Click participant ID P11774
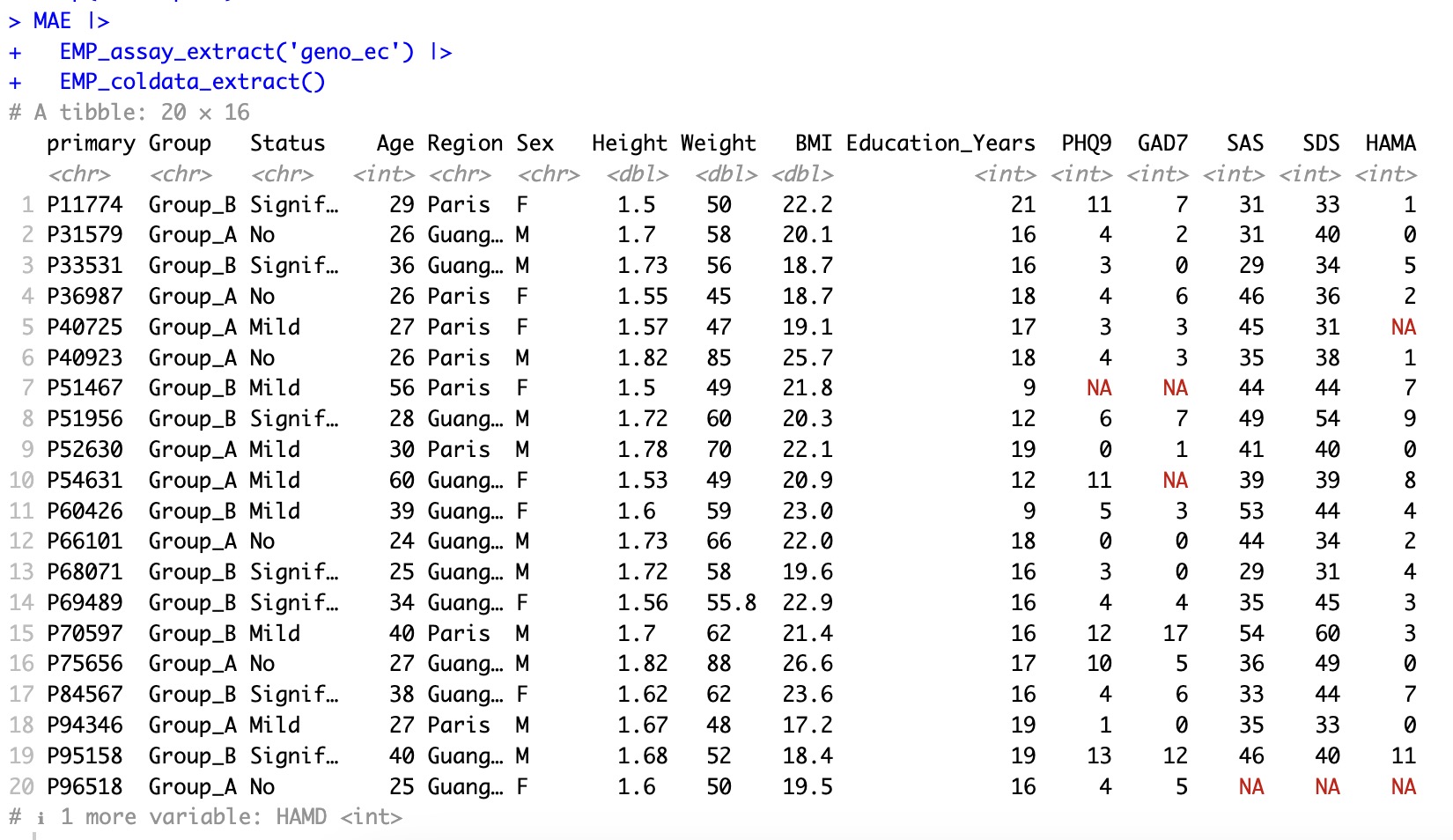 point(85,204)
